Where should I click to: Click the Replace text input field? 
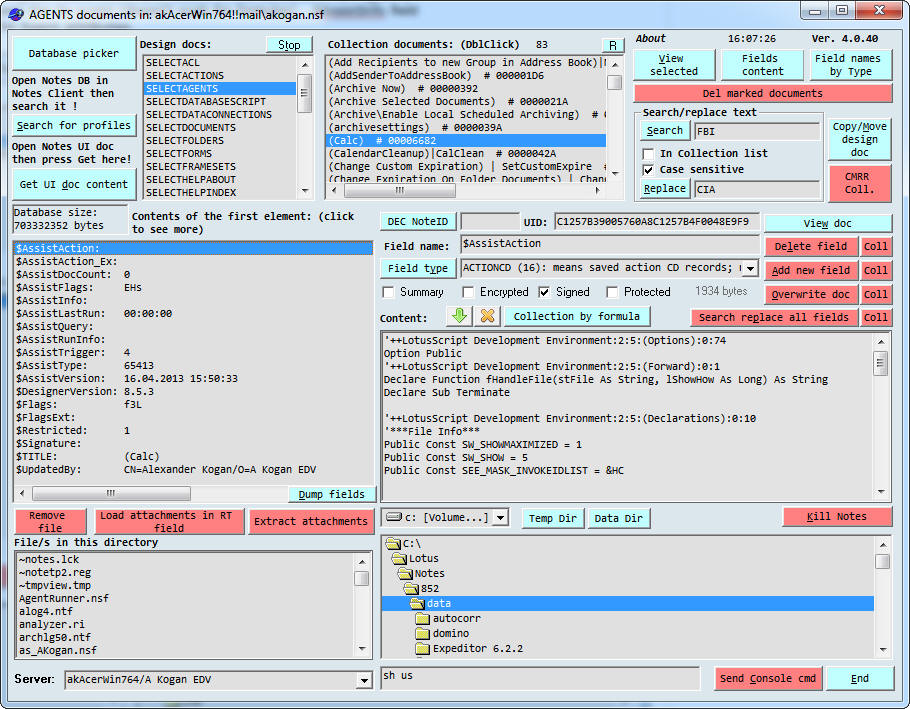(x=757, y=189)
